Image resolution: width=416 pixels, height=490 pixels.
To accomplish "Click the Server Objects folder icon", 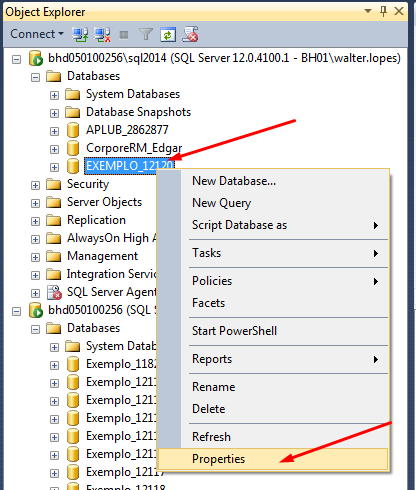I will 54,202.
